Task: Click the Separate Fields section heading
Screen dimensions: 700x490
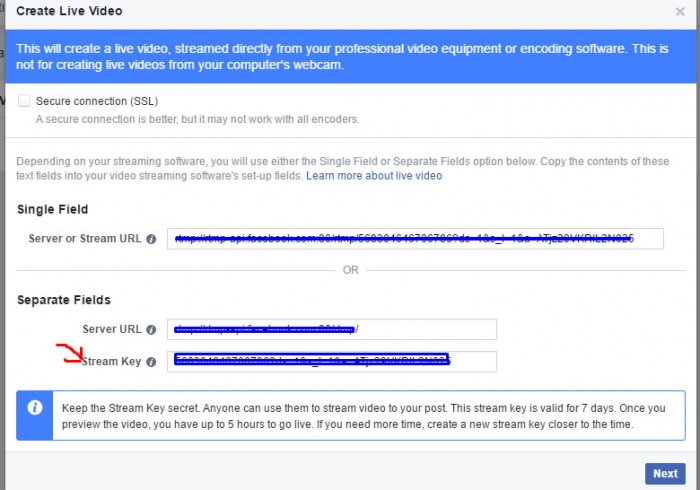Action: point(63,299)
